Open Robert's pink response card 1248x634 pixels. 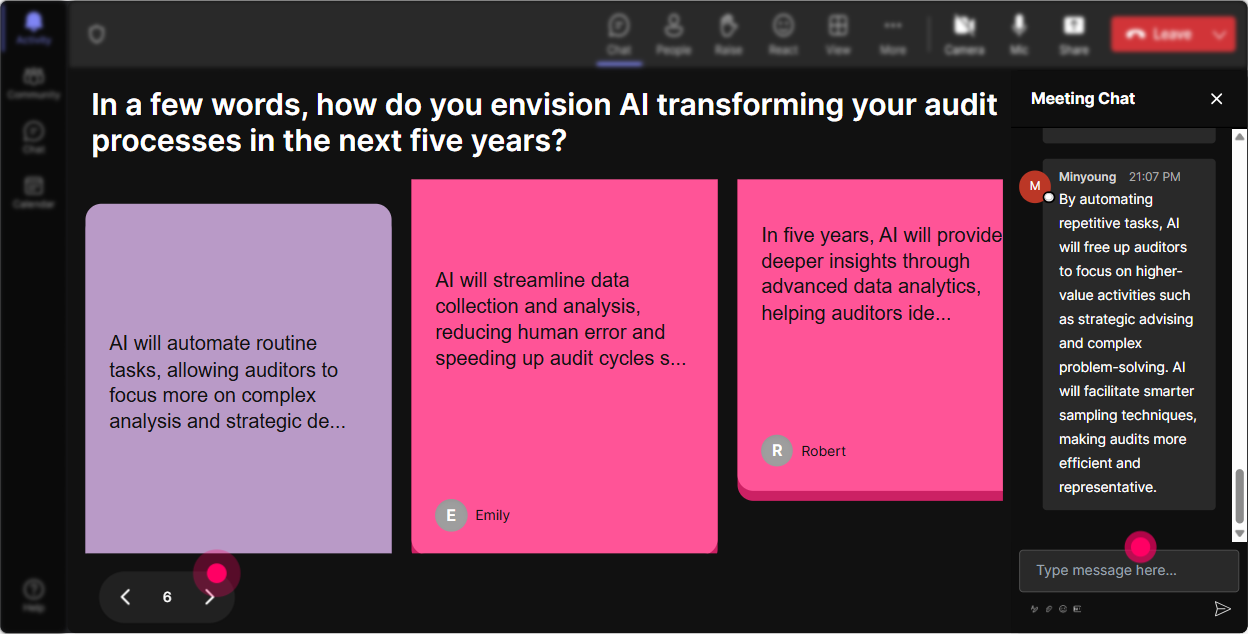[x=870, y=340]
